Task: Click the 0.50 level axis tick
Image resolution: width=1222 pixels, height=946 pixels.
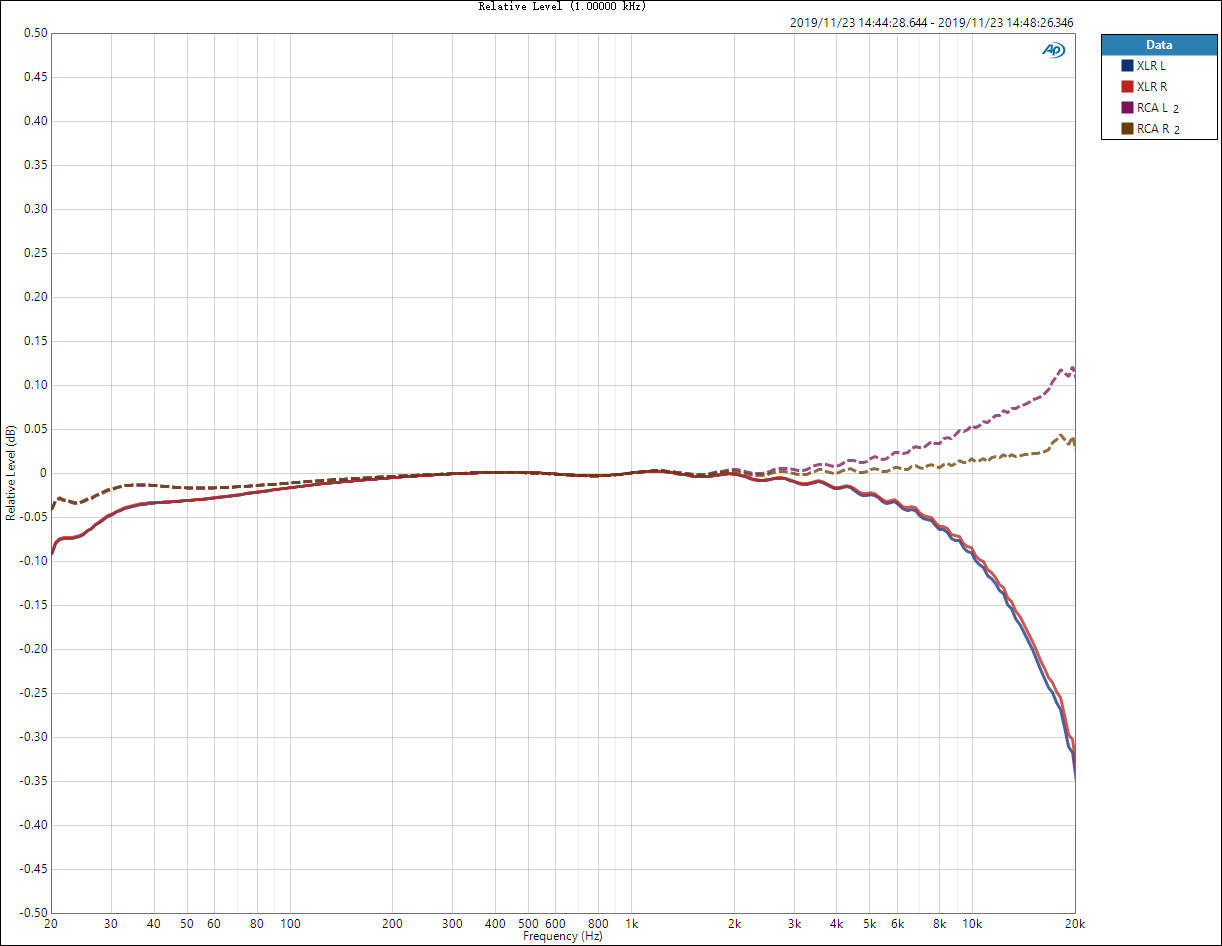Action: [35, 33]
